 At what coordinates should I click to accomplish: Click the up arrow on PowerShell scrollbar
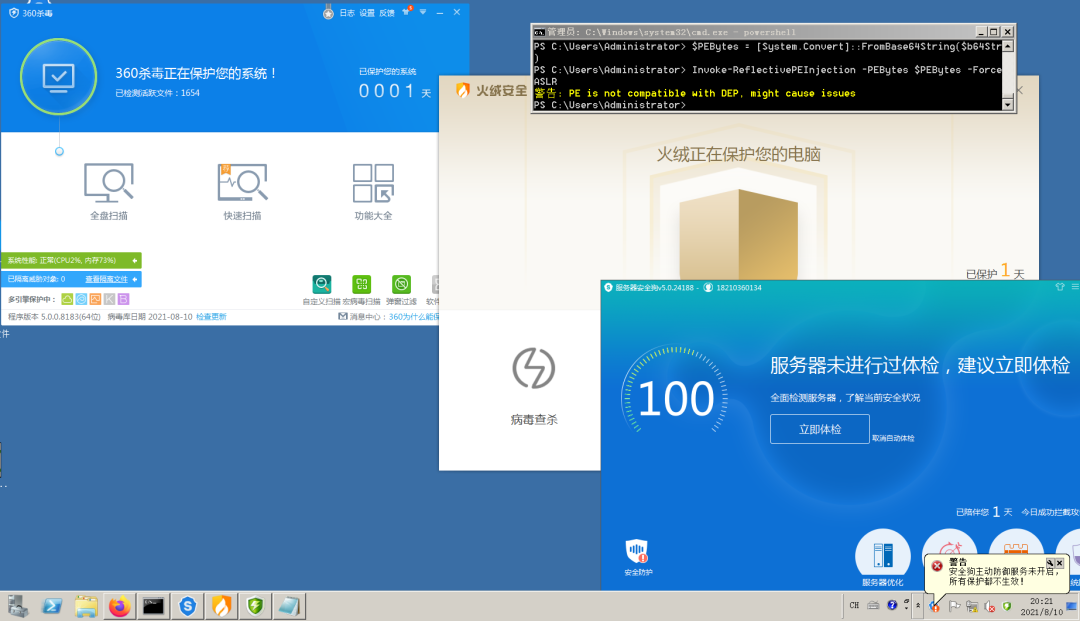coord(1008,46)
